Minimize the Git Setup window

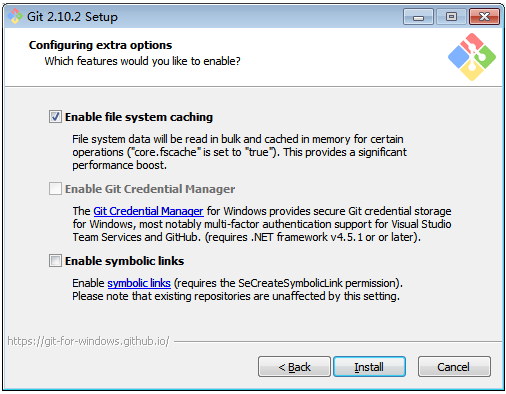tap(418, 17)
